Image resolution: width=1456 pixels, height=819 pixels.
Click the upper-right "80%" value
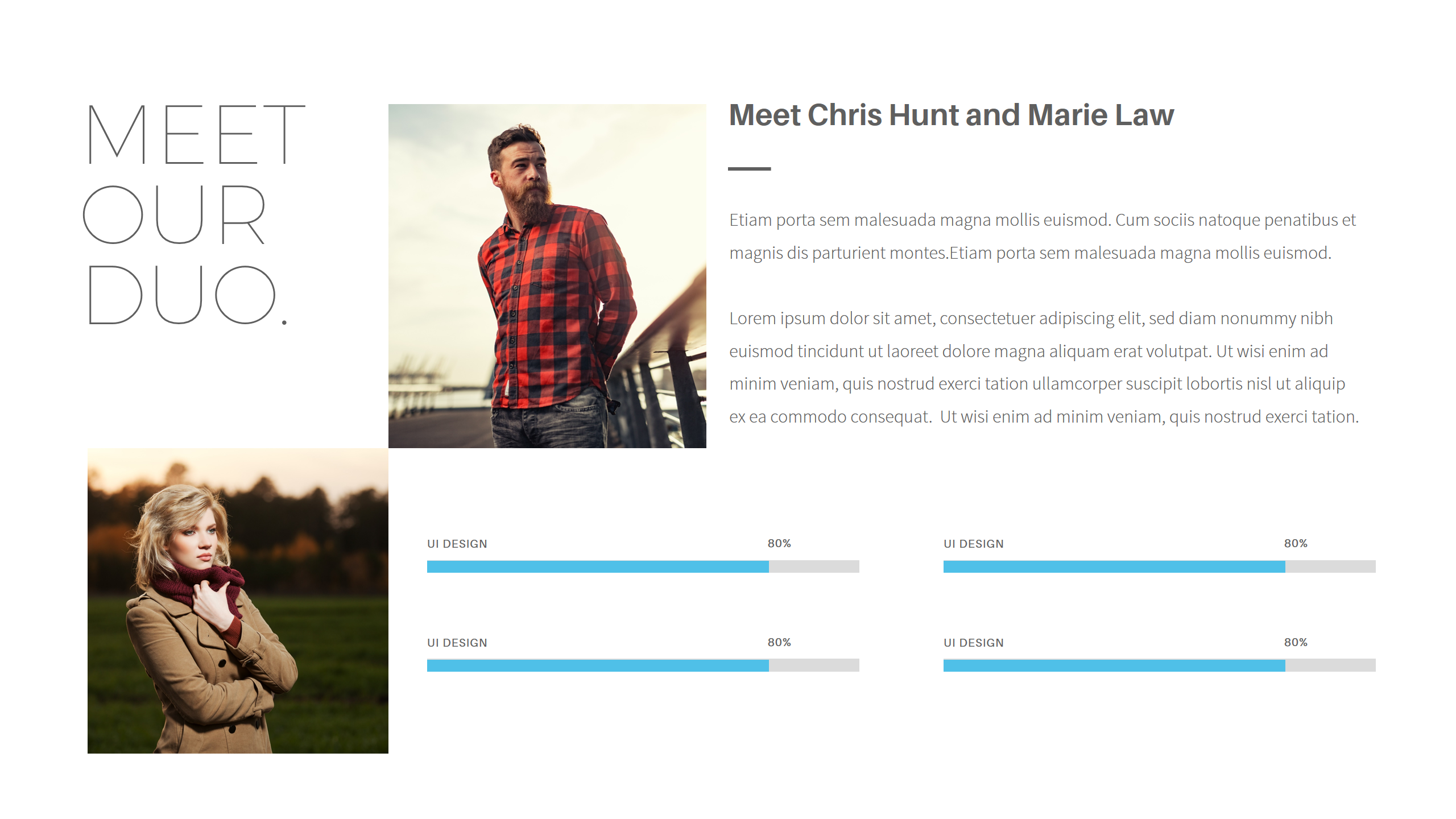pos(1296,544)
